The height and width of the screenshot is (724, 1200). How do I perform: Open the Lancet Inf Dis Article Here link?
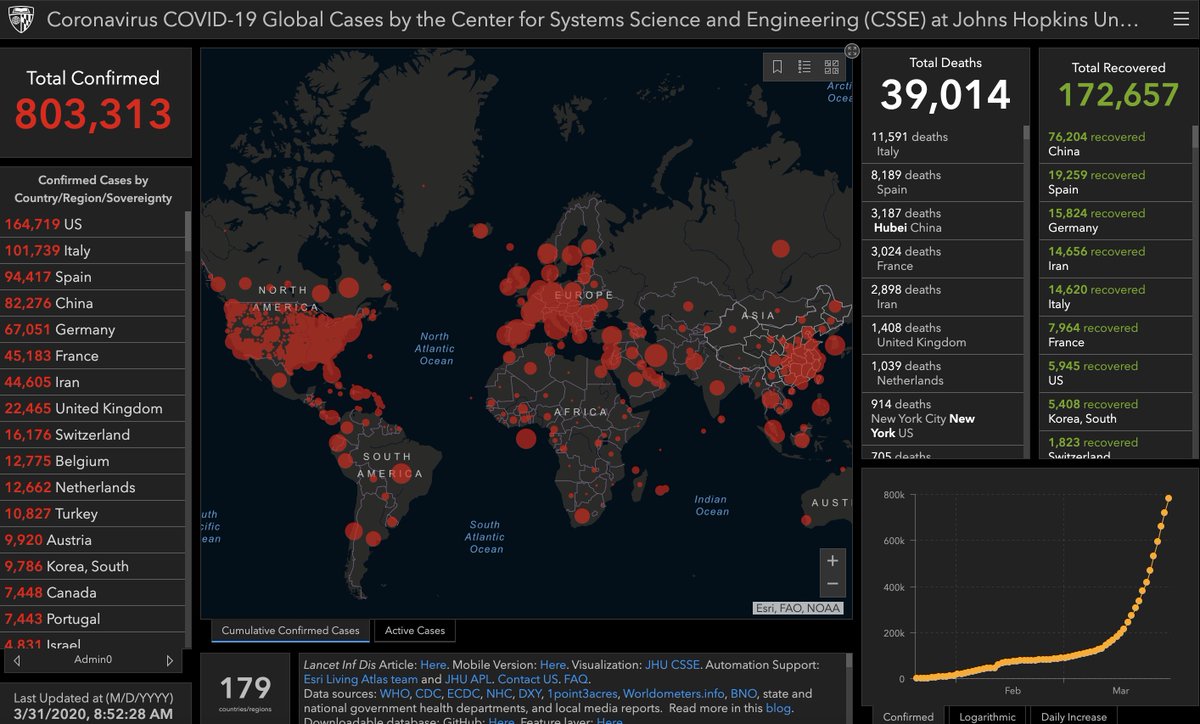click(x=433, y=664)
